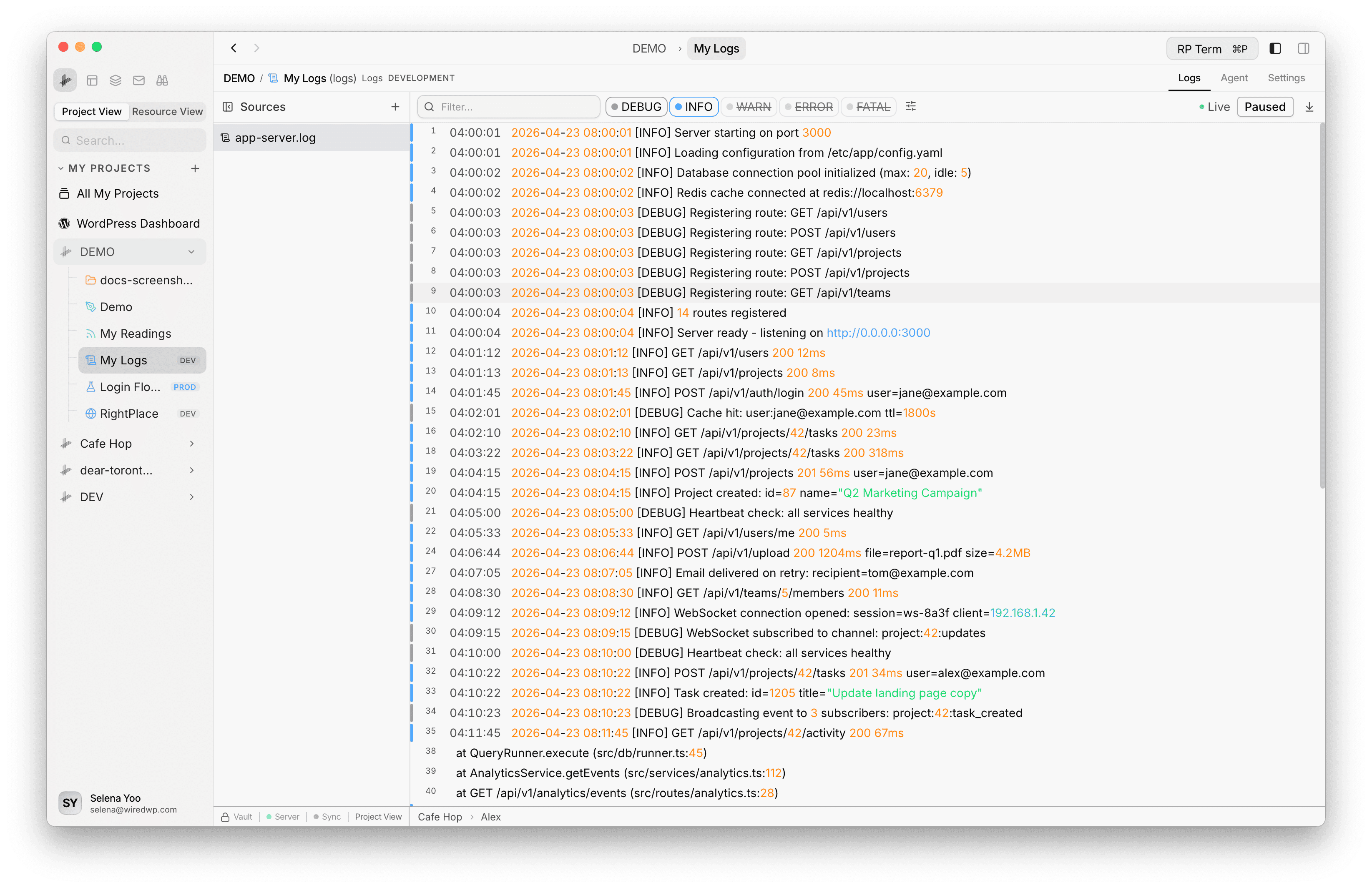Click the SY user avatar
Viewport: 1372px width, 888px height.
(70, 803)
